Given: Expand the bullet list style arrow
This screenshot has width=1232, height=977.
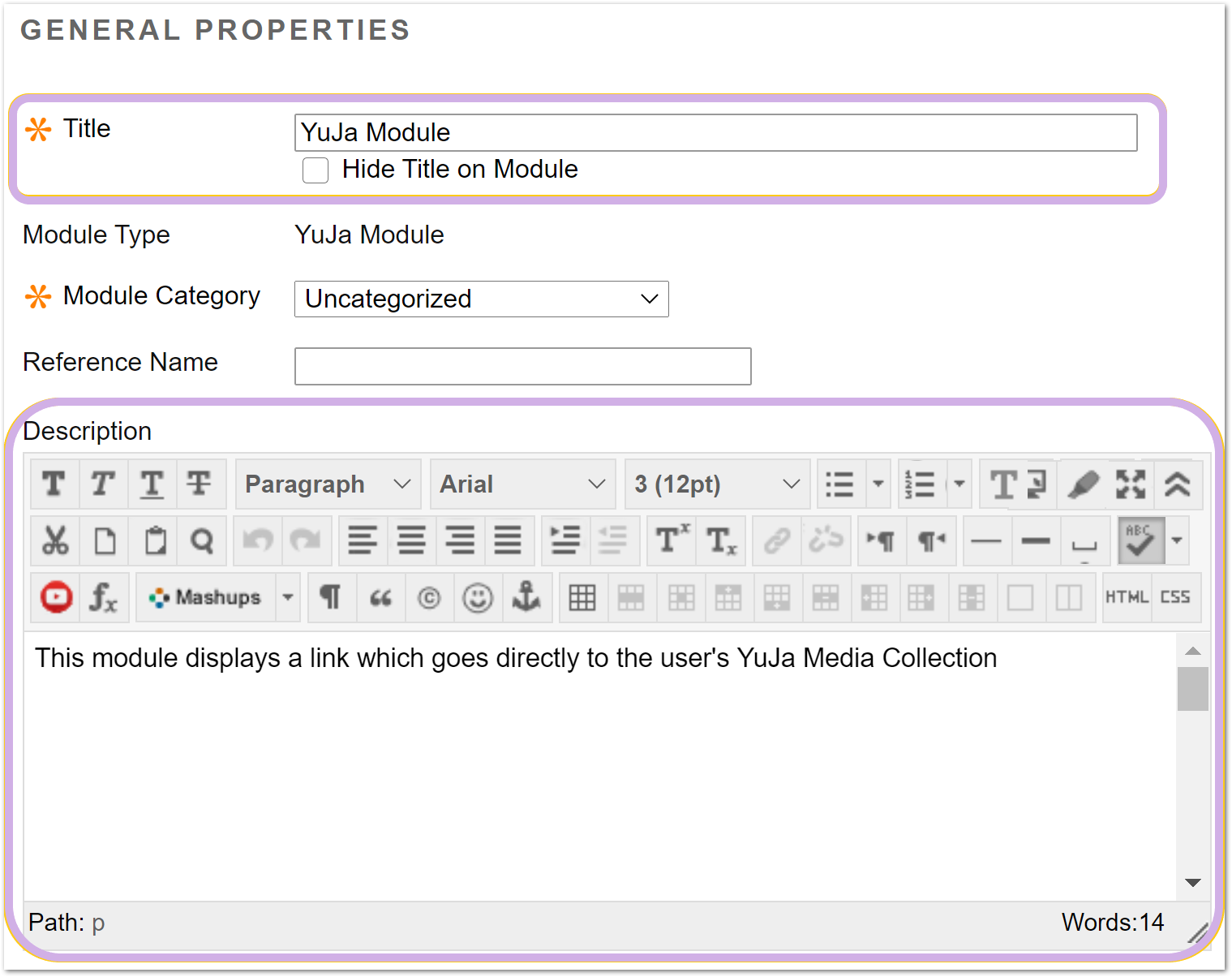Looking at the screenshot, I should coord(878,484).
